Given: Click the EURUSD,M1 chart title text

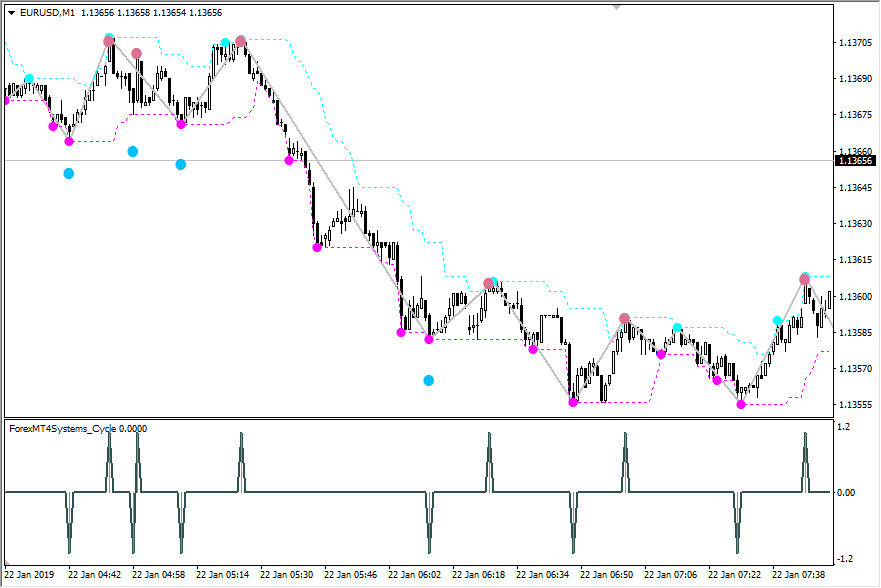Looking at the screenshot, I should pyautogui.click(x=46, y=13).
